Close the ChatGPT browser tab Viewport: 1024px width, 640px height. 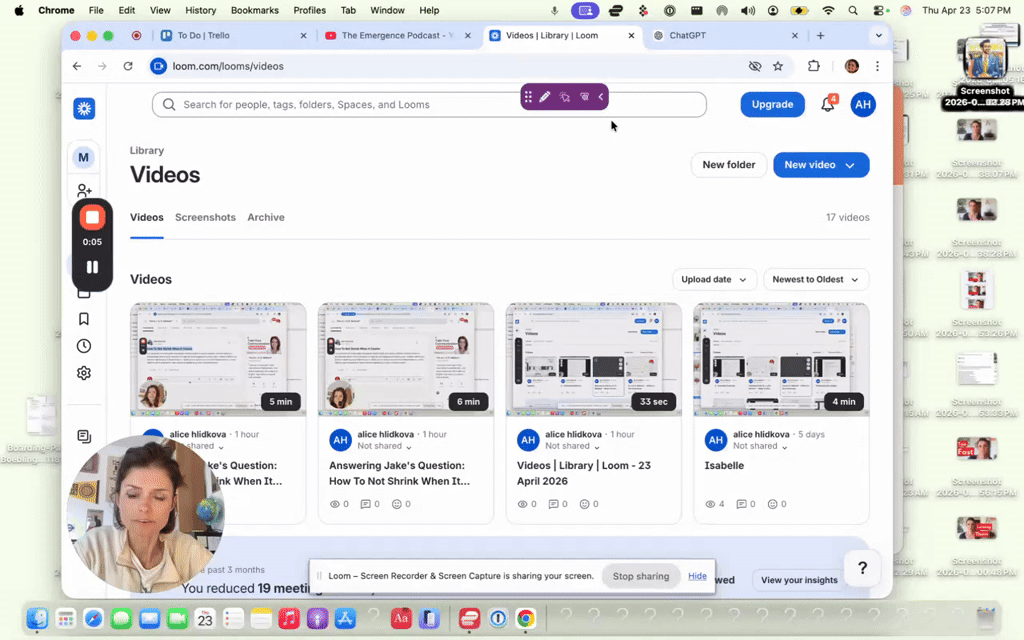[x=795, y=35]
